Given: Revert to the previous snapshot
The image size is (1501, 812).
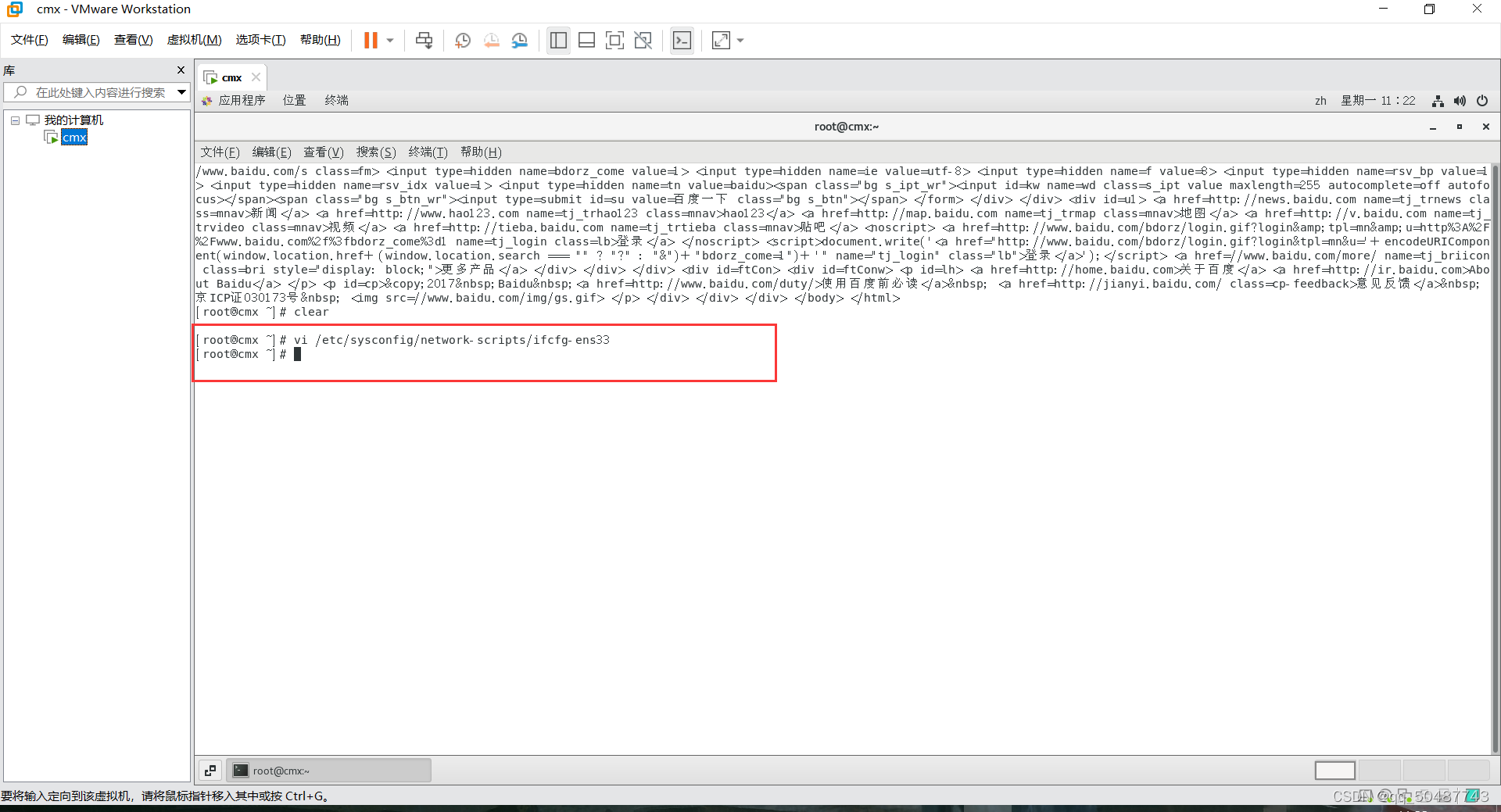Looking at the screenshot, I should coord(491,41).
